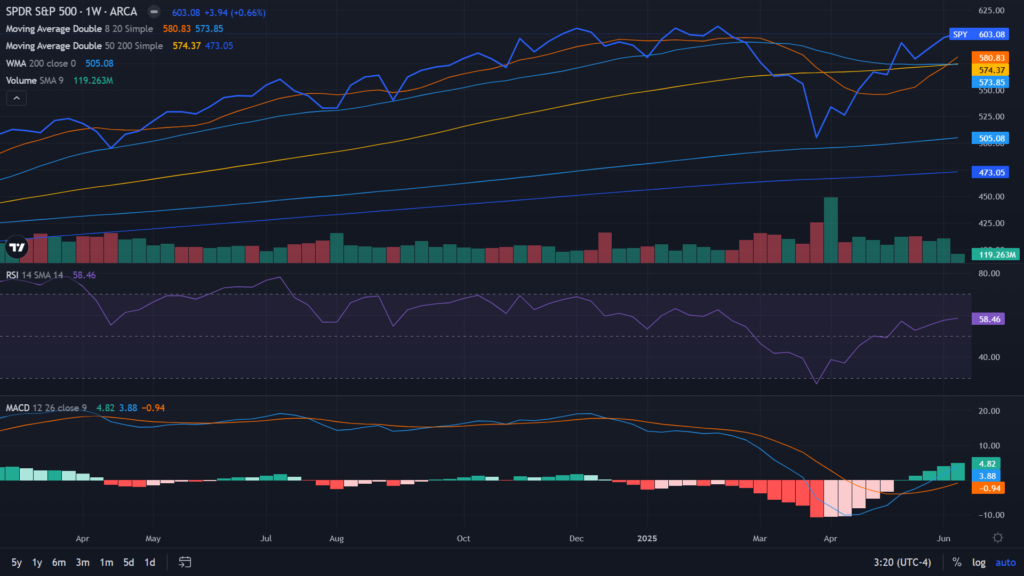This screenshot has height=576, width=1024.
Task: Open the timezone menu showing 3:20 (UTC-4)
Action: (x=902, y=562)
